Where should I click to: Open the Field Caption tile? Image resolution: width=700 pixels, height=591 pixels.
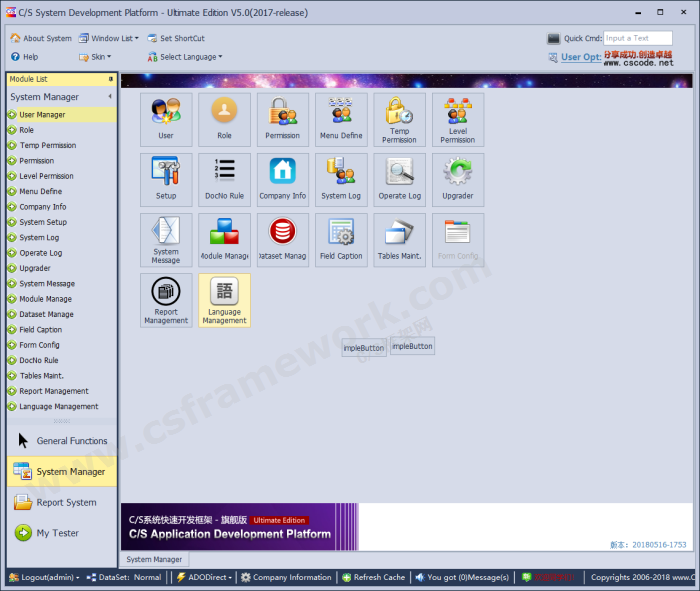[x=341, y=239]
